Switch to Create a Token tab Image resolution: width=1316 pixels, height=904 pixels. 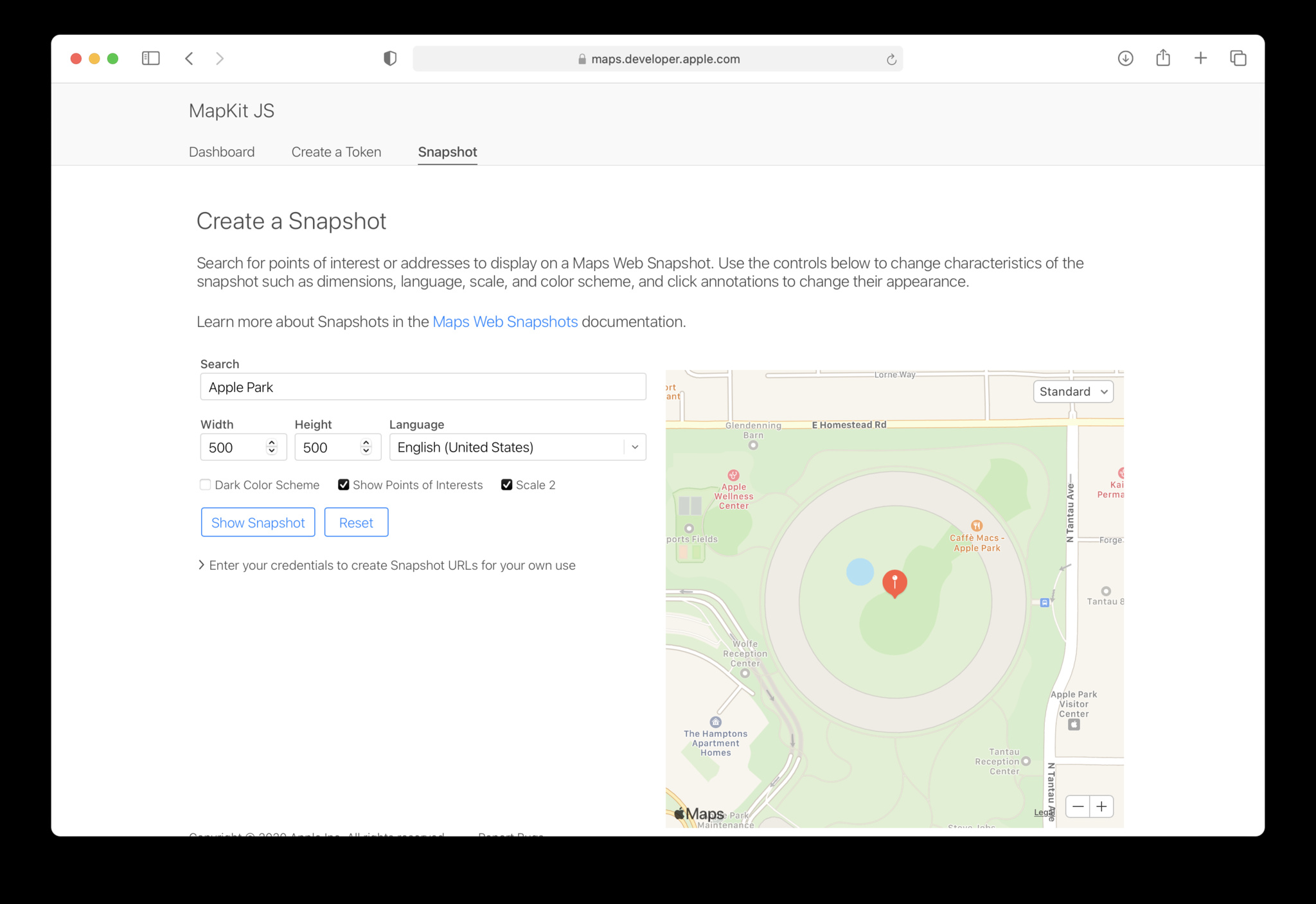click(x=336, y=152)
